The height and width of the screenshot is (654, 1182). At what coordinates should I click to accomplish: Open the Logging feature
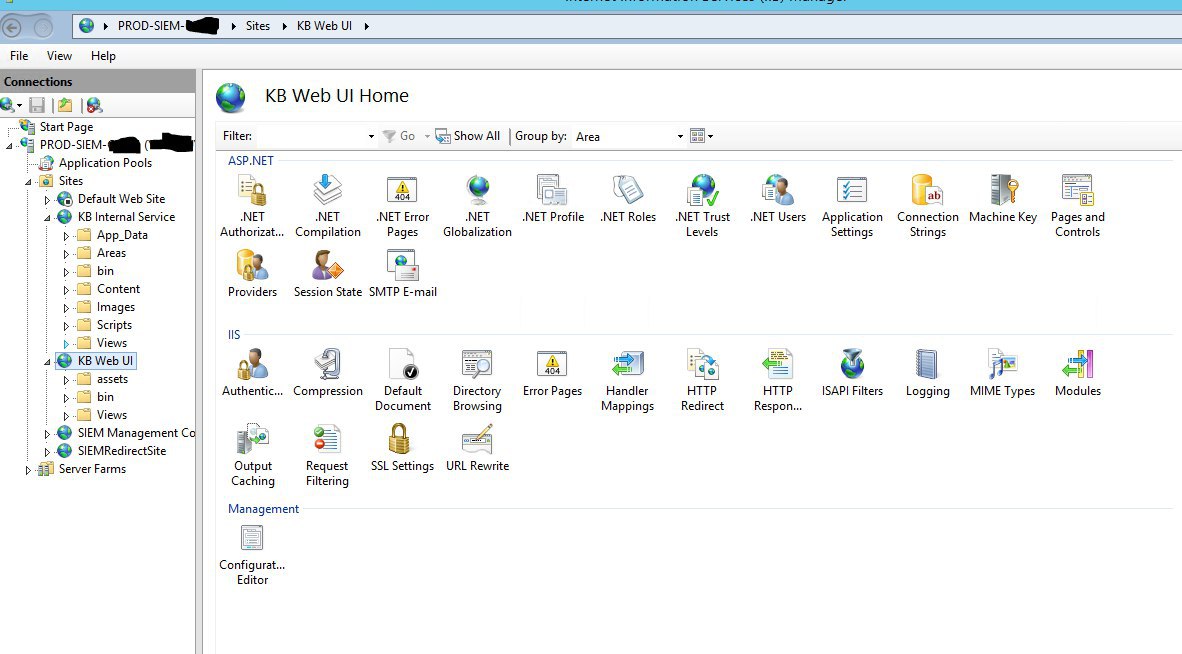tap(927, 373)
